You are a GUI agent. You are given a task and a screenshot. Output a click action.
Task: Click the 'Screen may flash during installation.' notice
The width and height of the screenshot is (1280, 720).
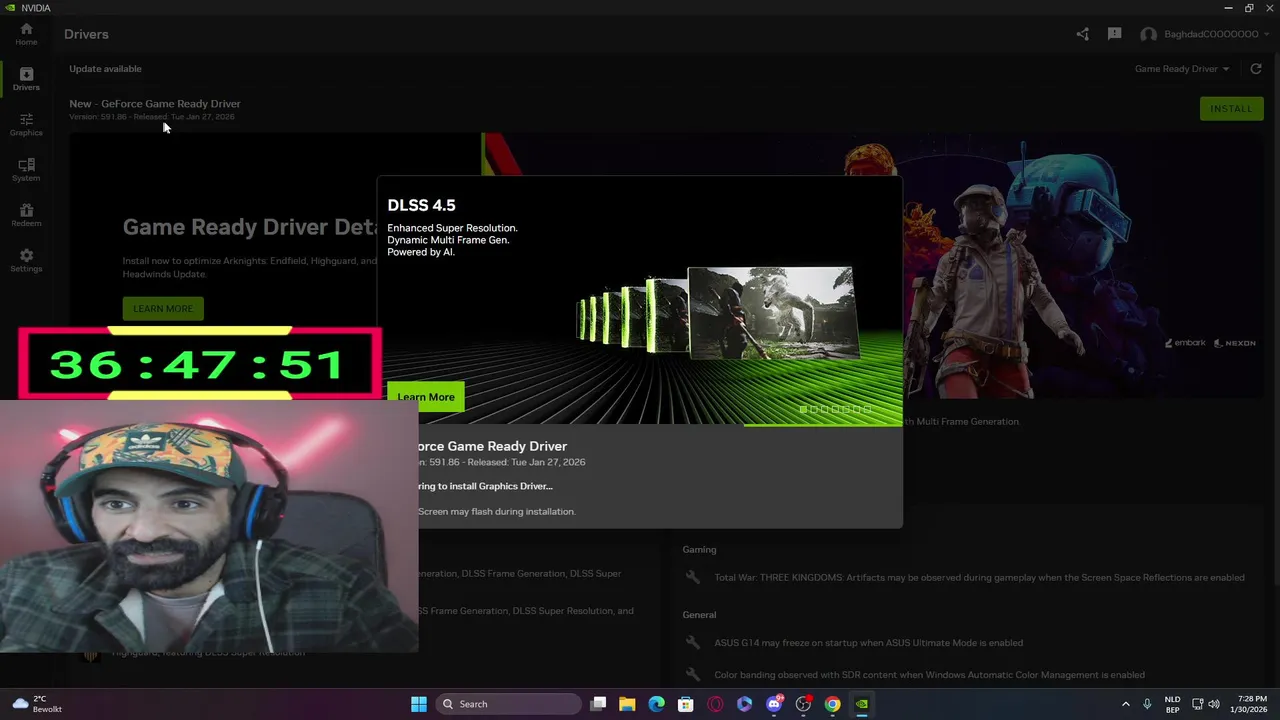click(496, 511)
